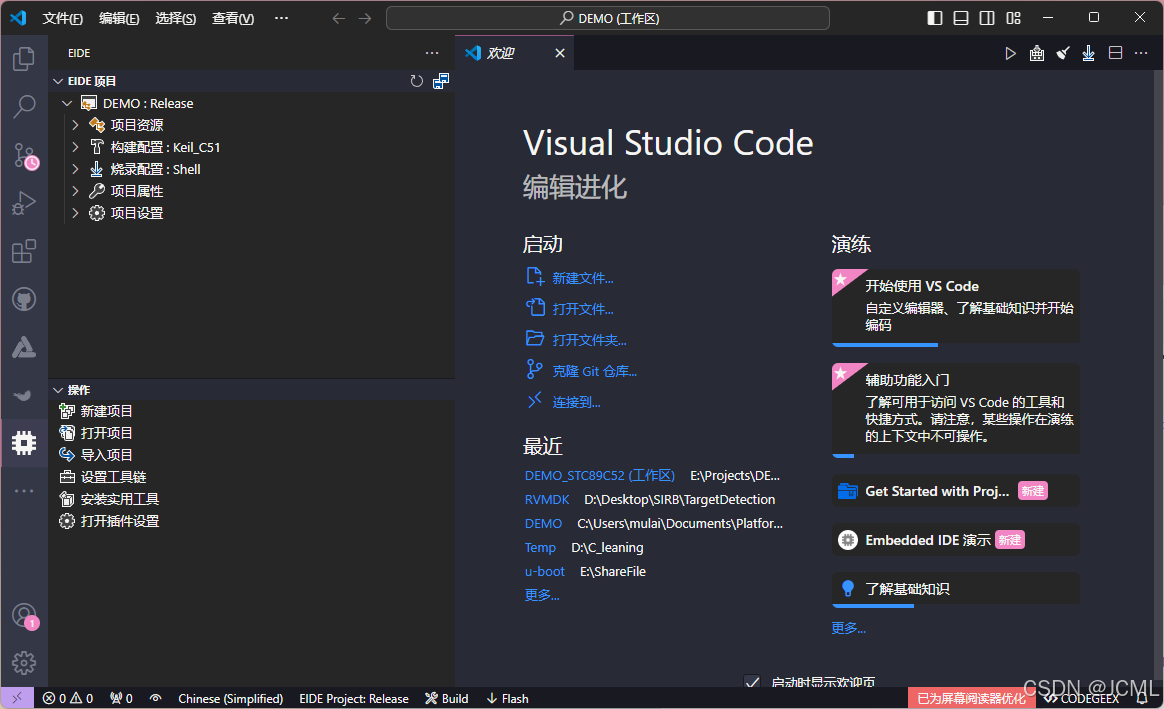Open the Extensions view
Image resolution: width=1164 pixels, height=709 pixels.
(x=24, y=251)
